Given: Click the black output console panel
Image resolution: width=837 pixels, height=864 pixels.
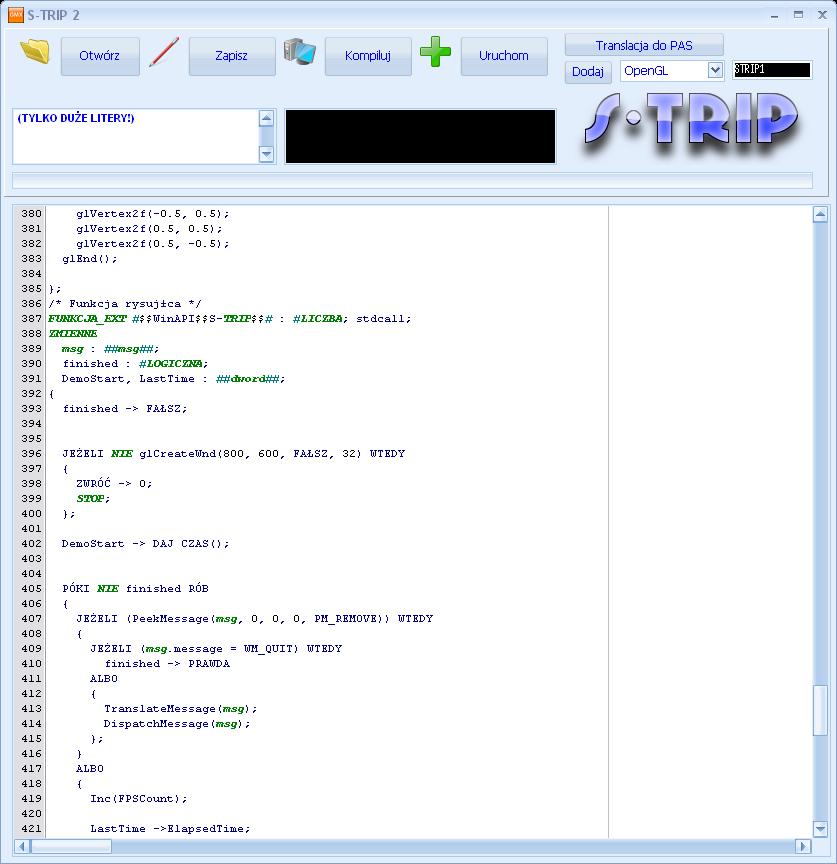Looking at the screenshot, I should click(420, 136).
